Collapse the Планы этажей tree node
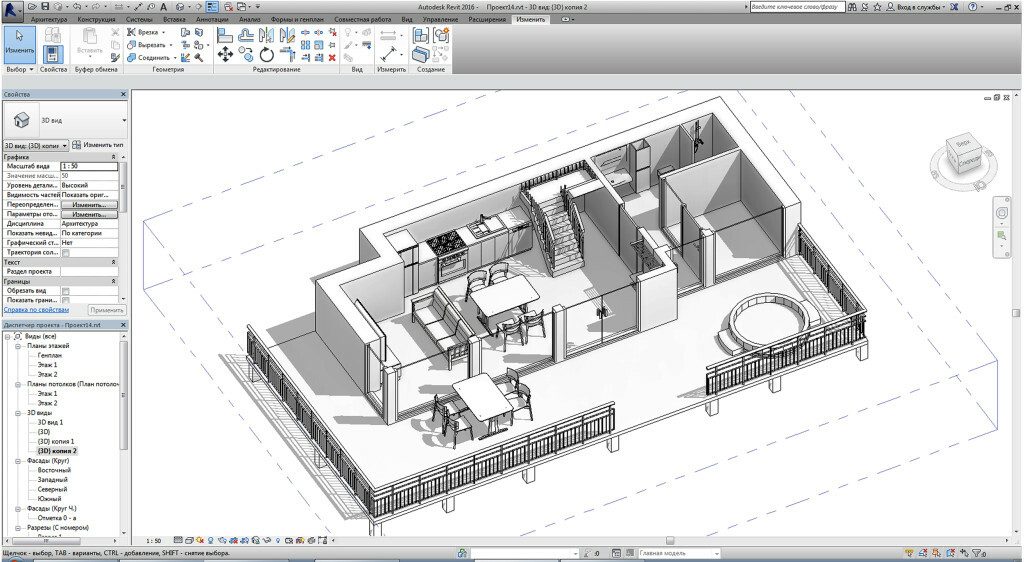 19,345
